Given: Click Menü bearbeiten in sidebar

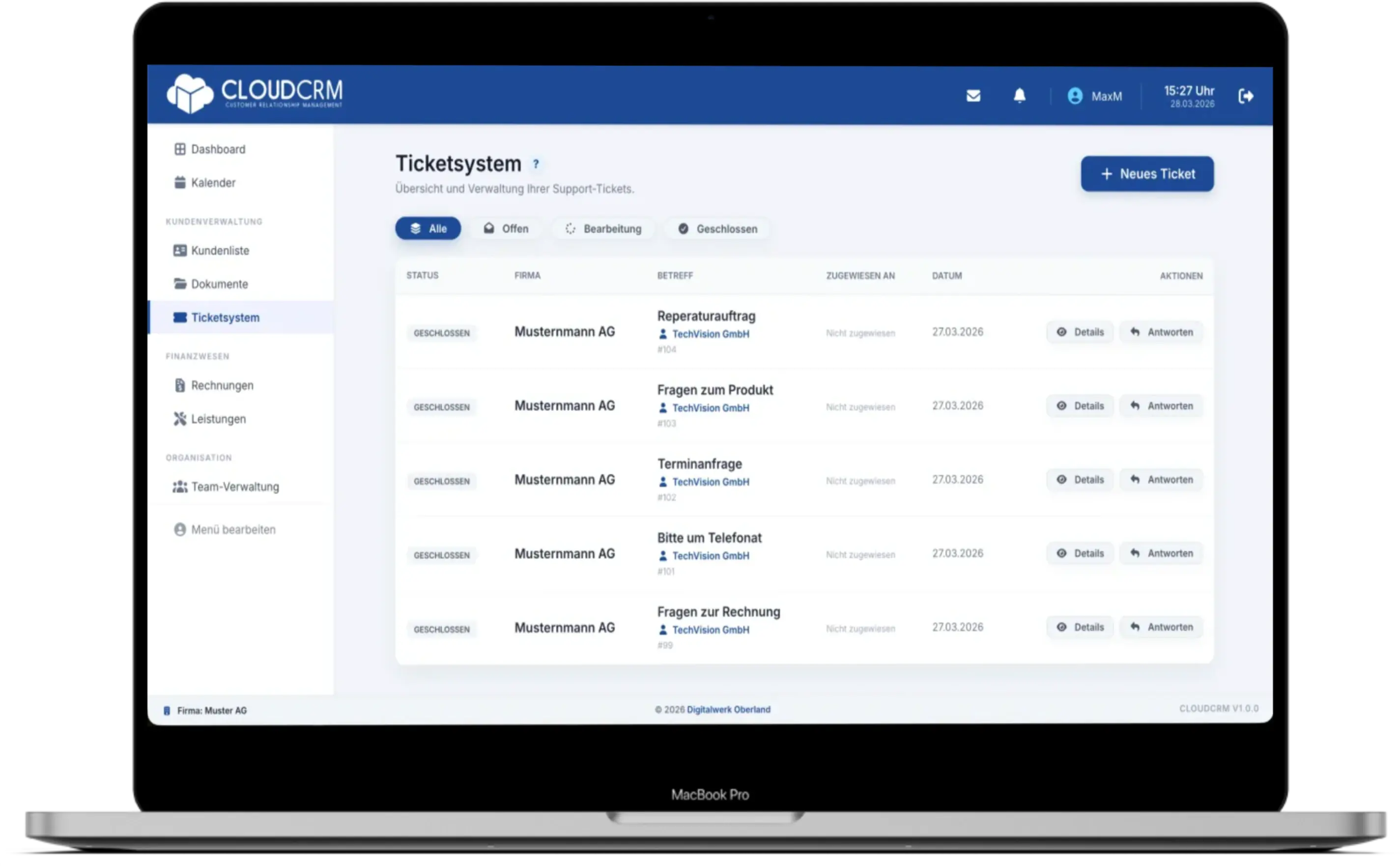Looking at the screenshot, I should click(x=241, y=529).
